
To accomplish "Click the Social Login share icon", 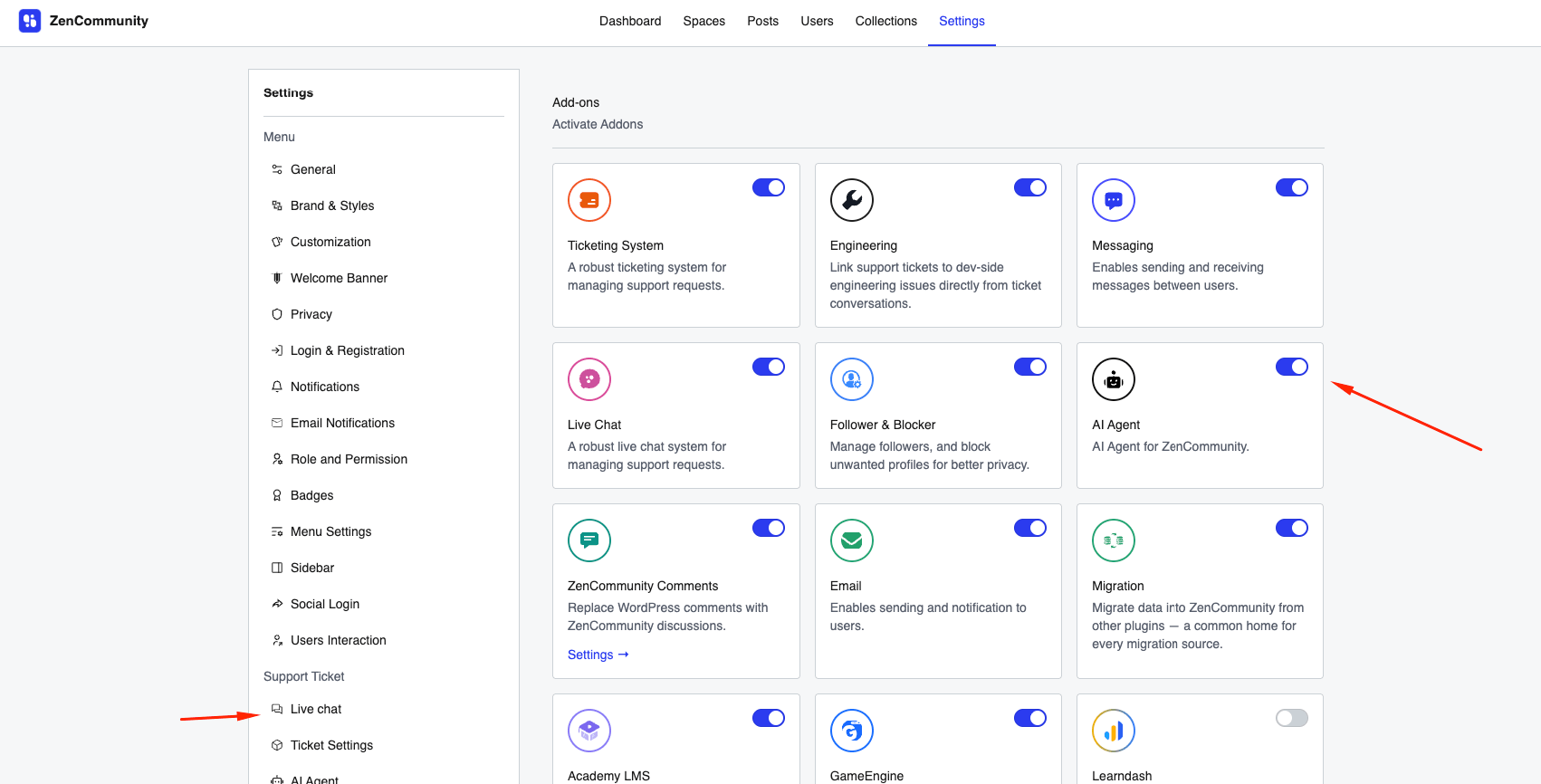I will [277, 604].
